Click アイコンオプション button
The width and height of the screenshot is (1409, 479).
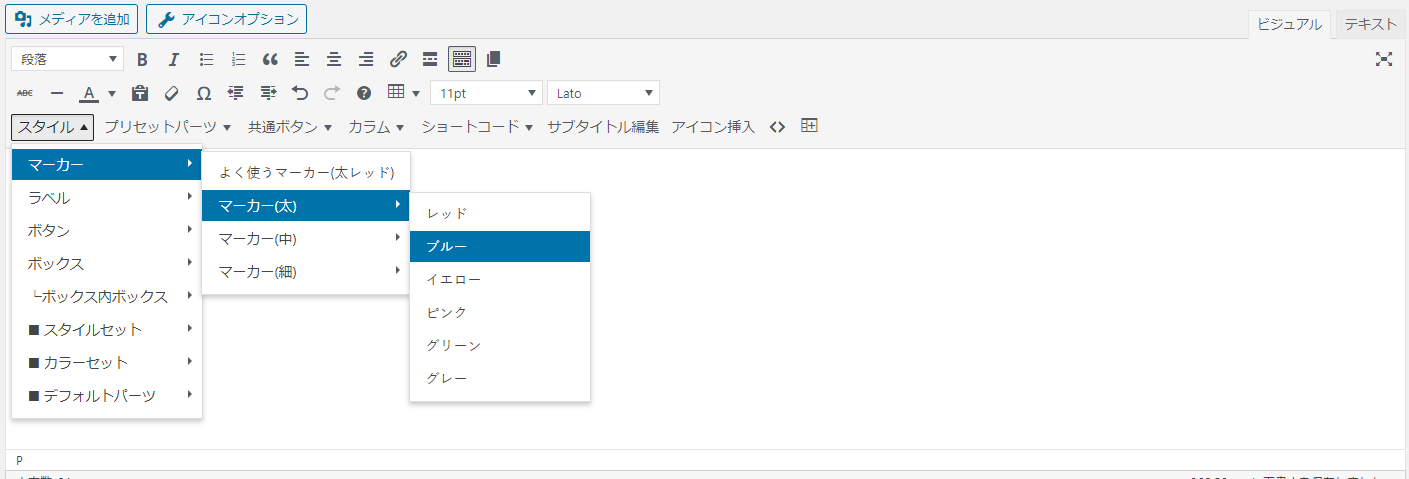point(226,19)
